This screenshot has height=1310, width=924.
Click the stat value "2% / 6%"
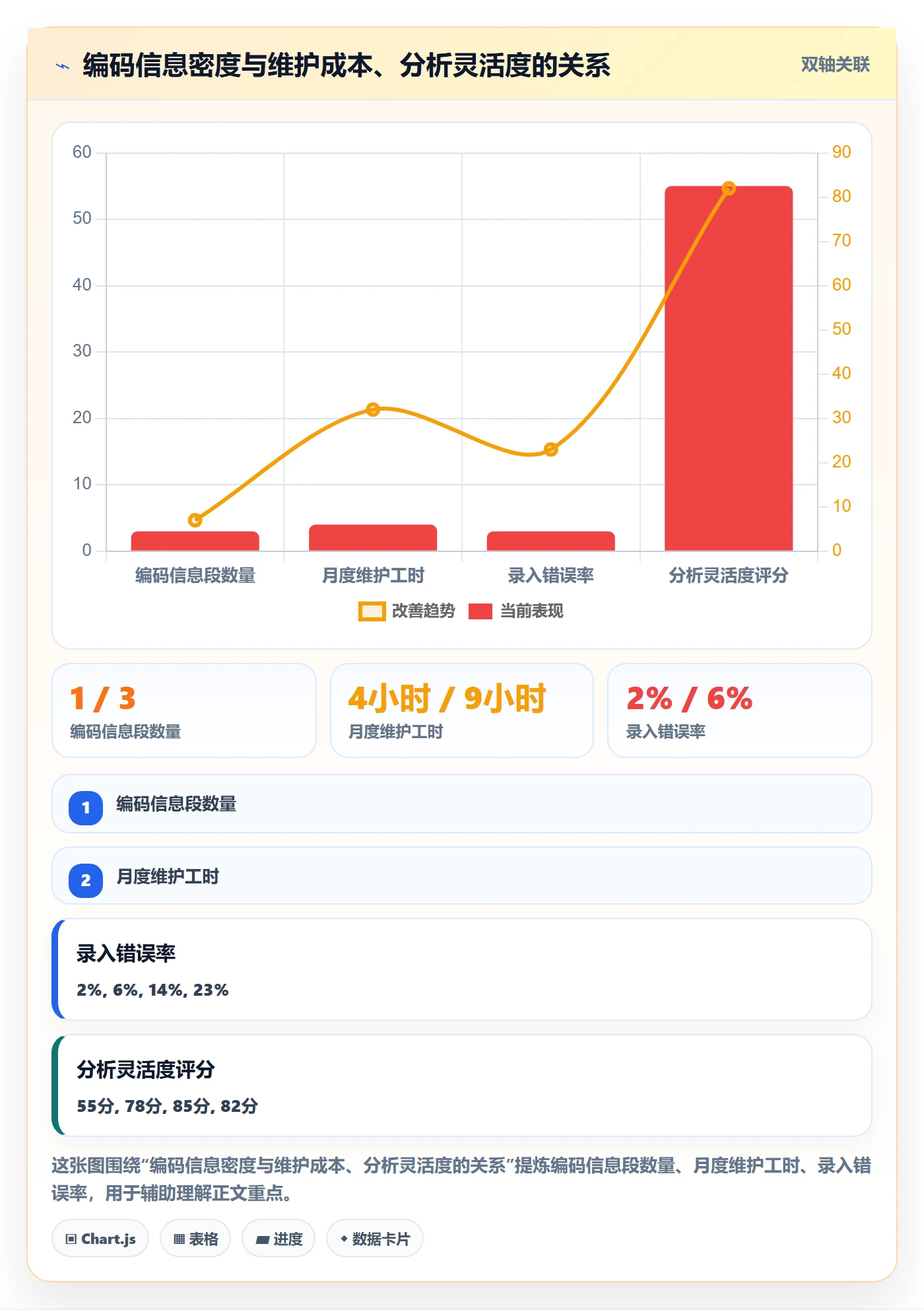click(689, 699)
